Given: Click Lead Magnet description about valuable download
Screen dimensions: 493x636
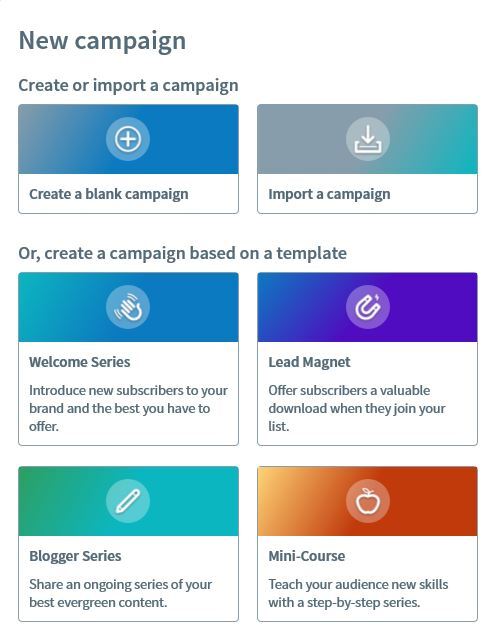Looking at the screenshot, I should click(357, 408).
